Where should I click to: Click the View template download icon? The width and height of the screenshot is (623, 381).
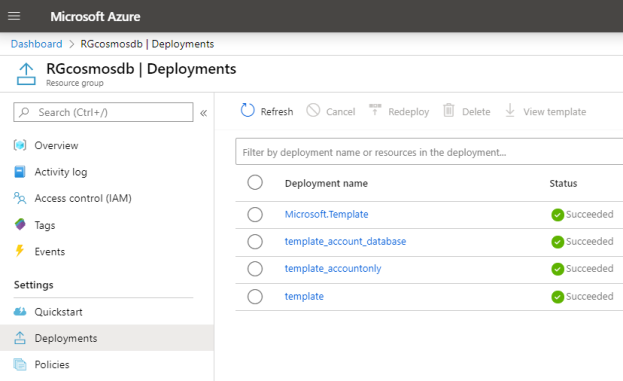[510, 110]
